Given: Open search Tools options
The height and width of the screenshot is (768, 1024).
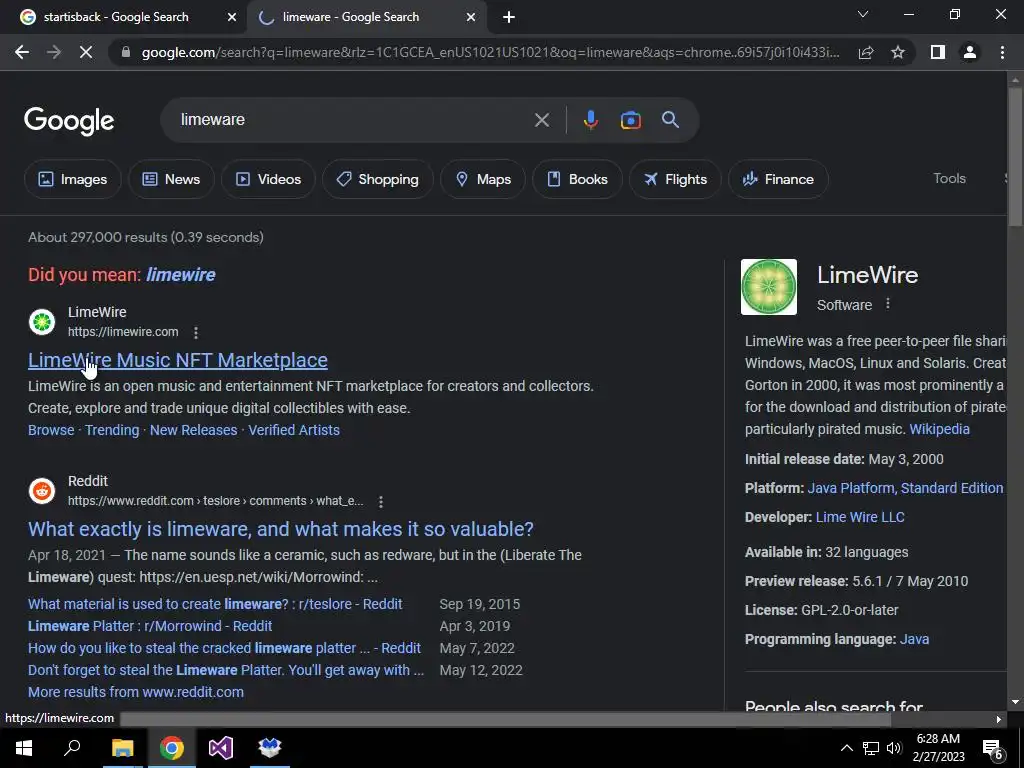Looking at the screenshot, I should (x=949, y=178).
